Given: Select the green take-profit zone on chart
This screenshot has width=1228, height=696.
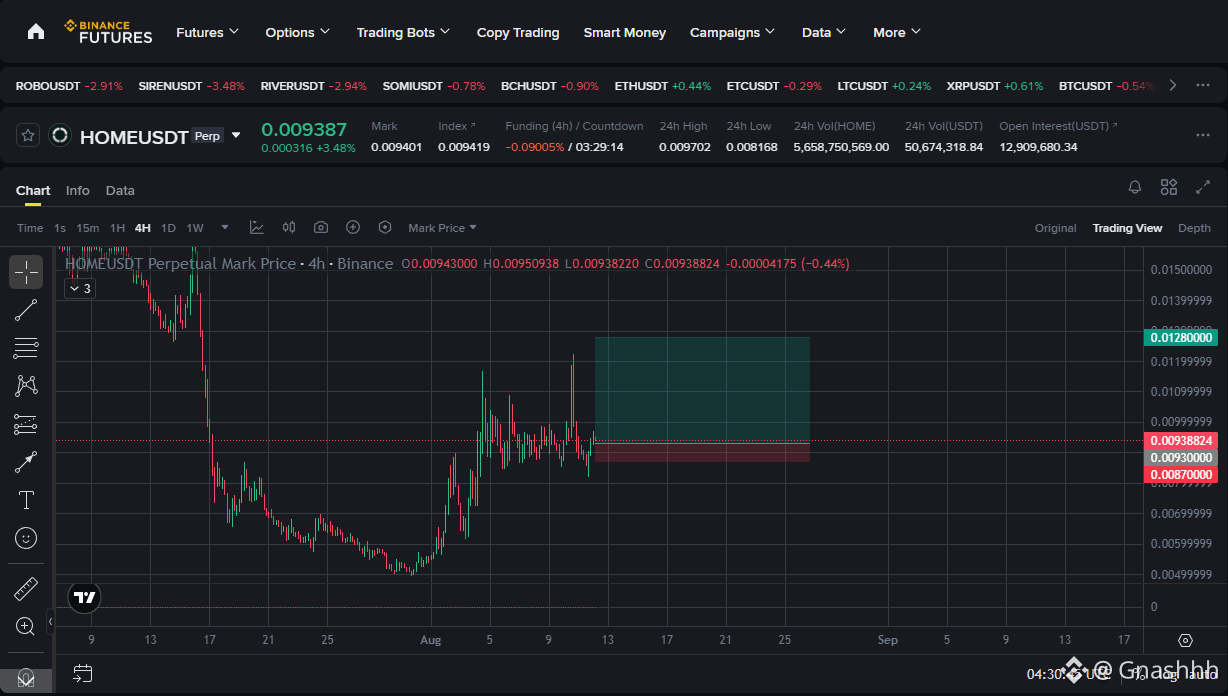Looking at the screenshot, I should 702,389.
